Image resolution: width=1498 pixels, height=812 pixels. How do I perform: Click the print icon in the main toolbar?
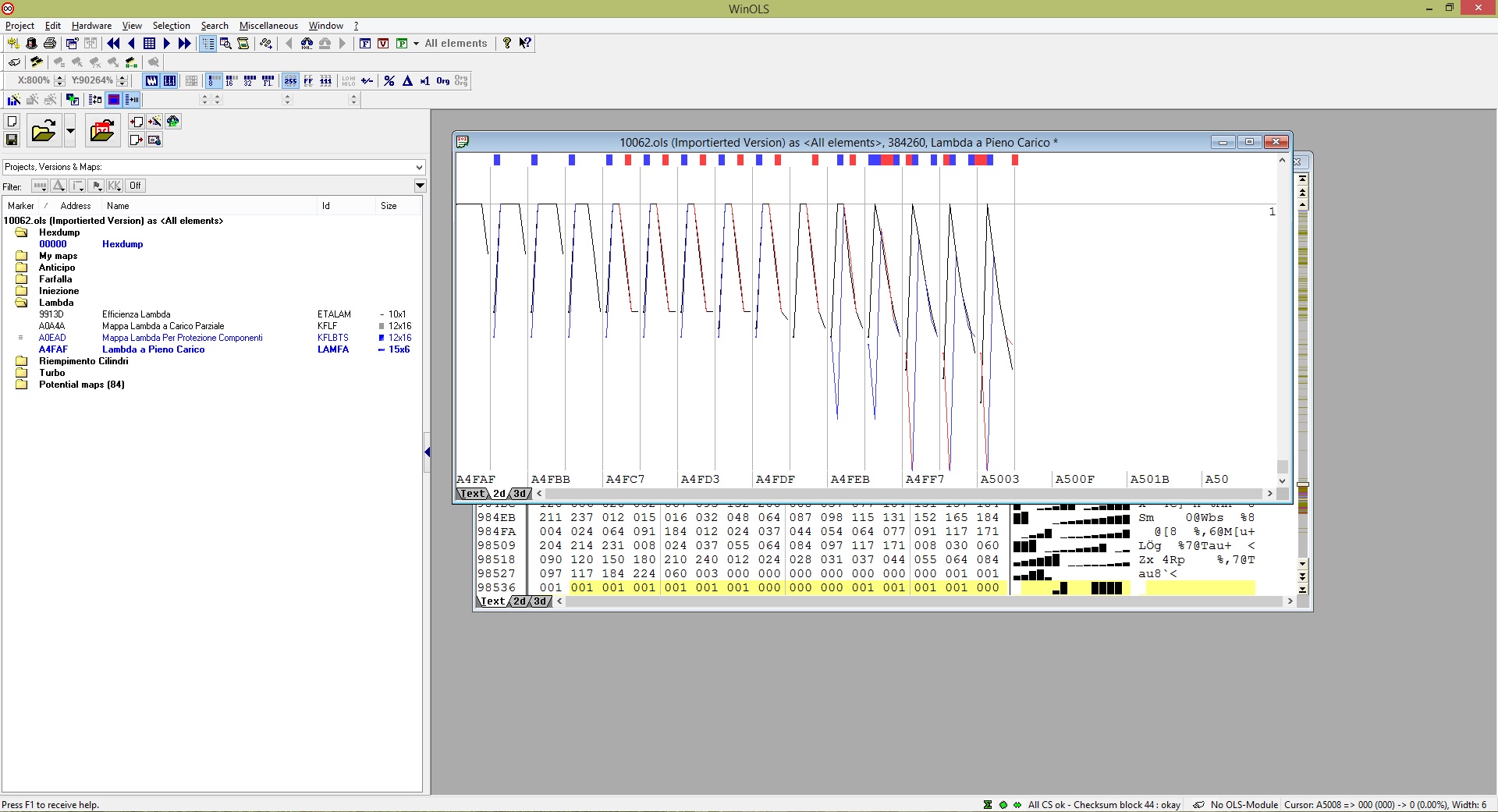tap(50, 44)
